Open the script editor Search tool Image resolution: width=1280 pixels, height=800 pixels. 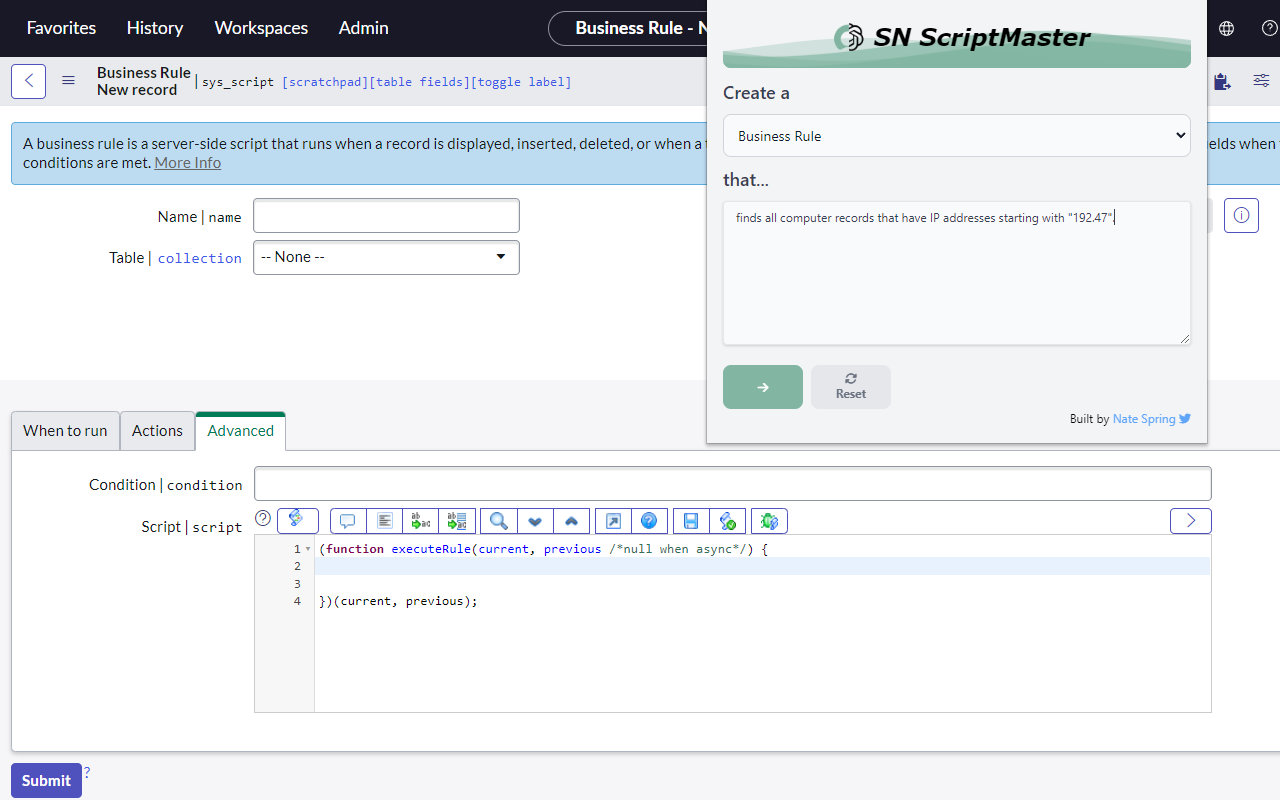point(498,520)
